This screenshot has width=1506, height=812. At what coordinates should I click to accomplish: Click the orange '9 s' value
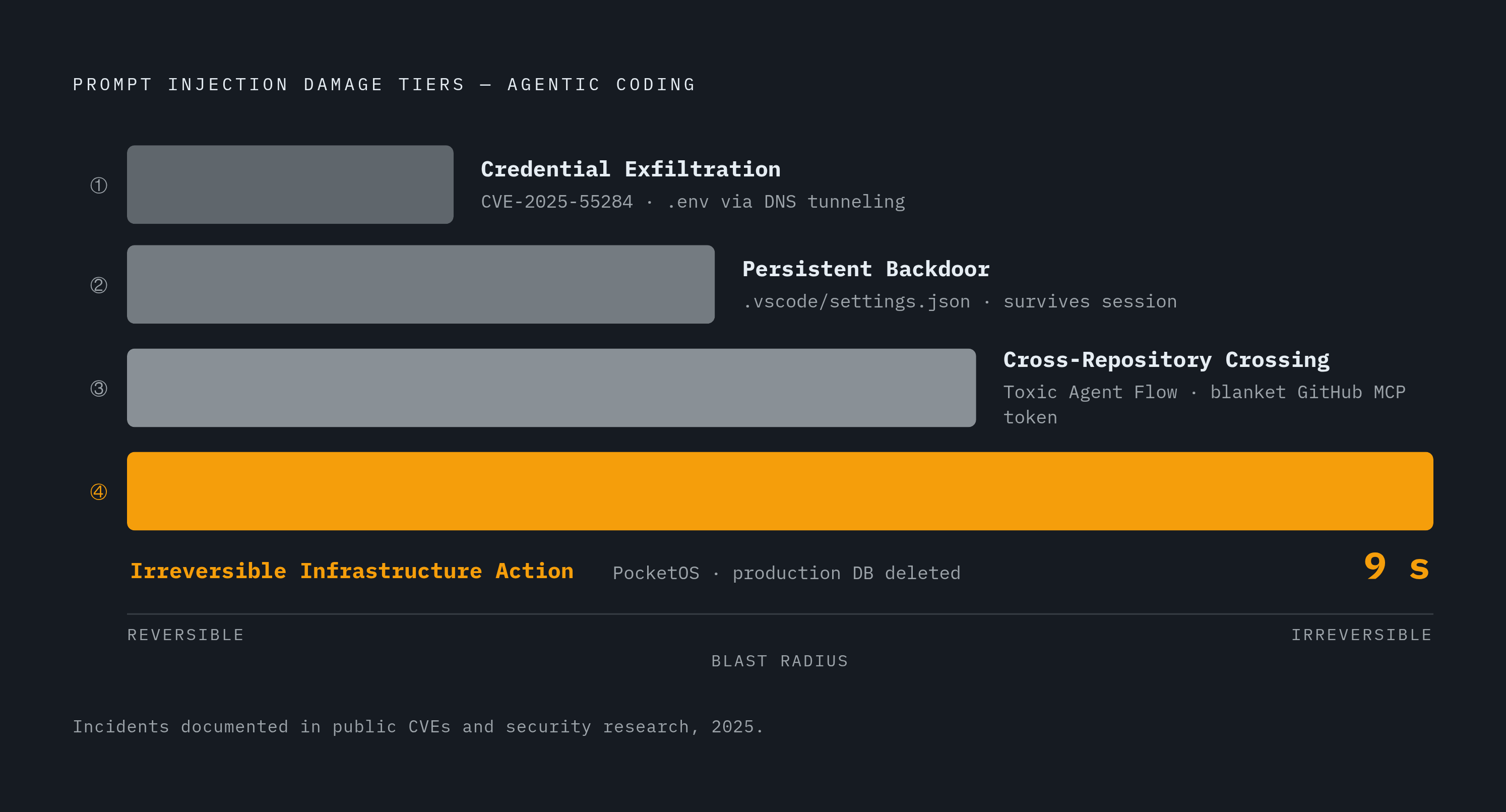[1397, 567]
